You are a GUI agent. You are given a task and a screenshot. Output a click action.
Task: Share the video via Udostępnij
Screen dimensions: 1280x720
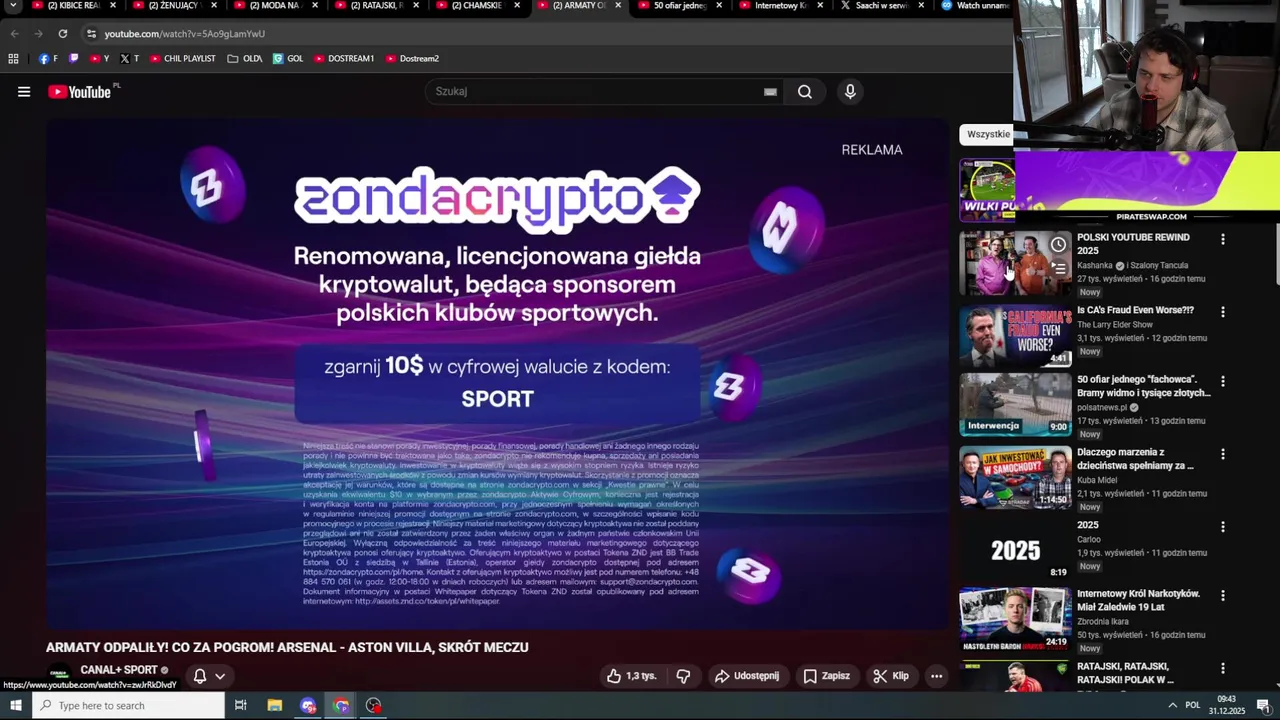746,676
